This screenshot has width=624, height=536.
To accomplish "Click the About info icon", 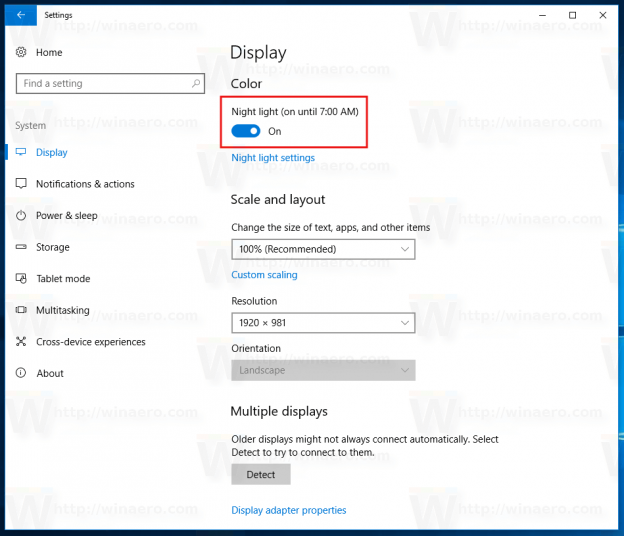I will coord(21,373).
